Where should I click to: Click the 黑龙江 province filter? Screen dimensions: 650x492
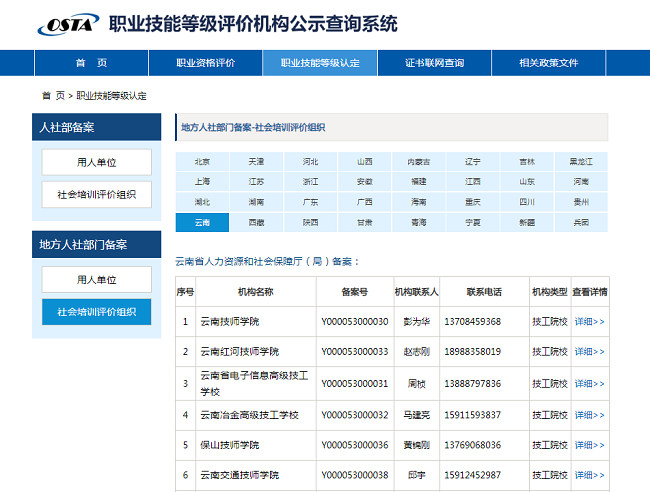[x=581, y=161]
